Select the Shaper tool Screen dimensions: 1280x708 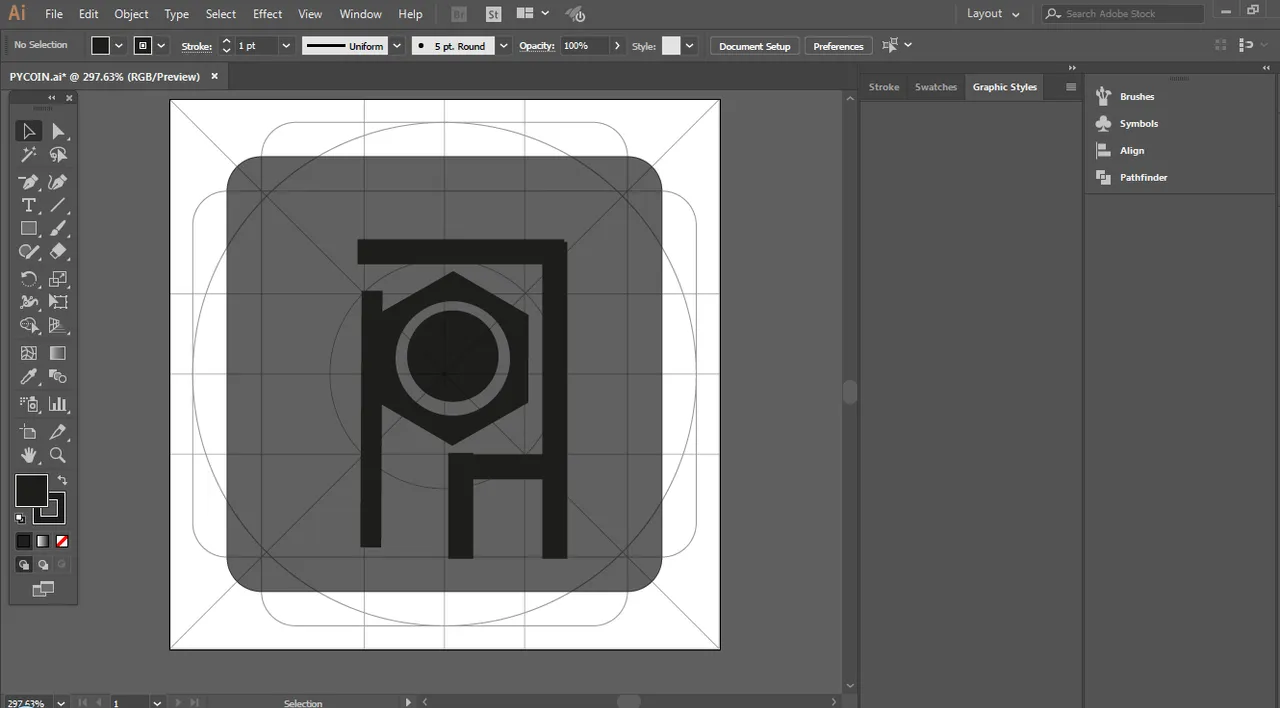pyautogui.click(x=29, y=252)
